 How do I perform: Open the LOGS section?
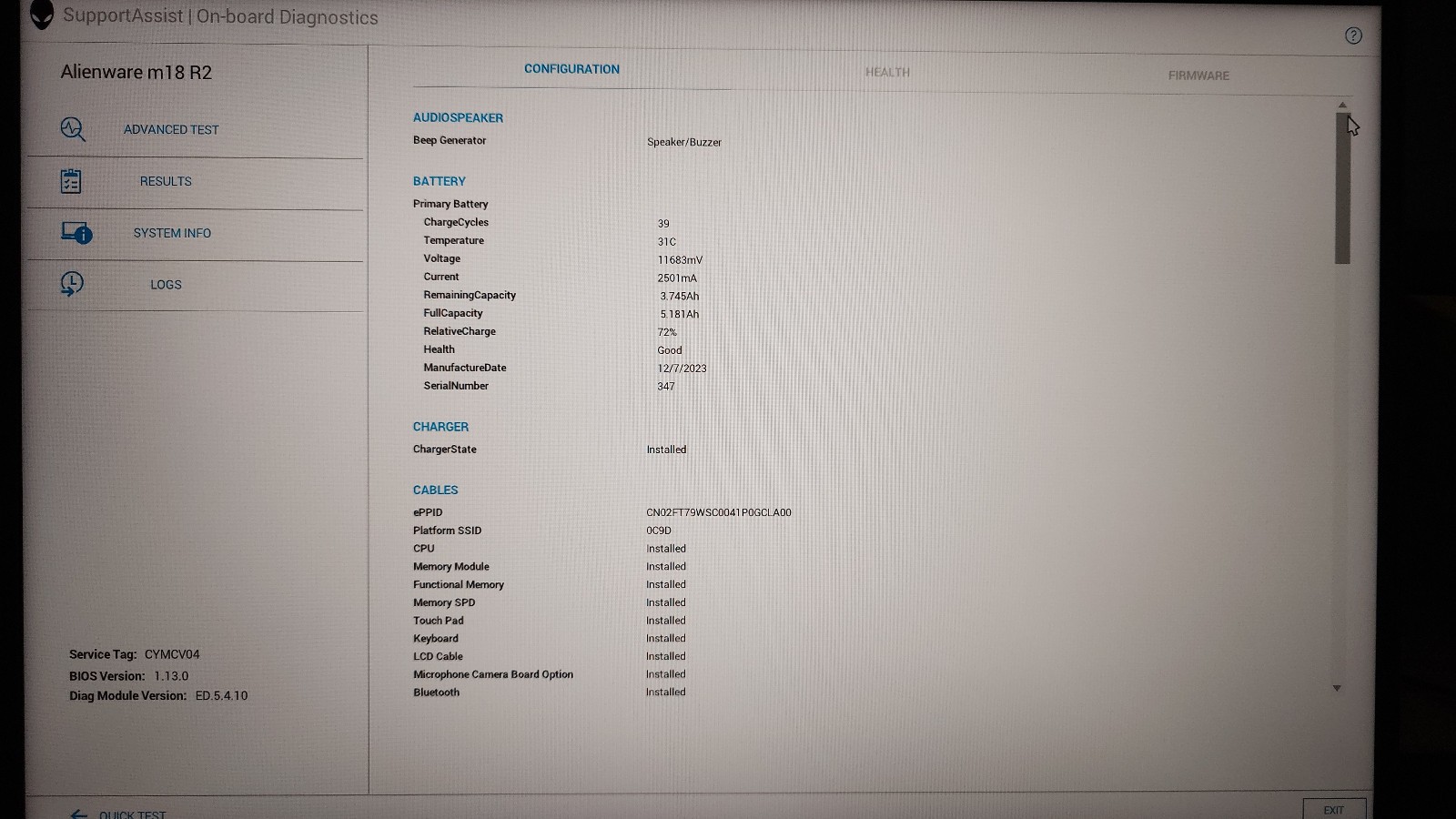pyautogui.click(x=166, y=285)
